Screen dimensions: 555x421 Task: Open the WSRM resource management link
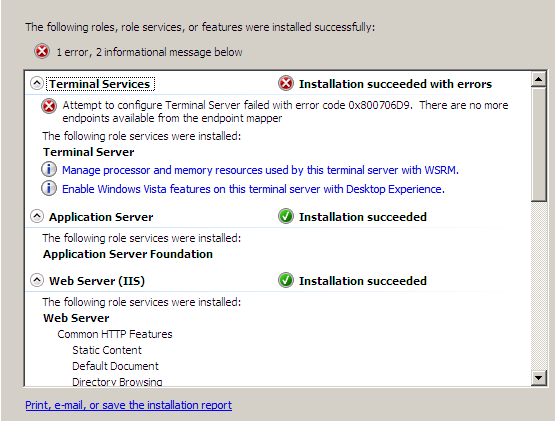tap(260, 170)
